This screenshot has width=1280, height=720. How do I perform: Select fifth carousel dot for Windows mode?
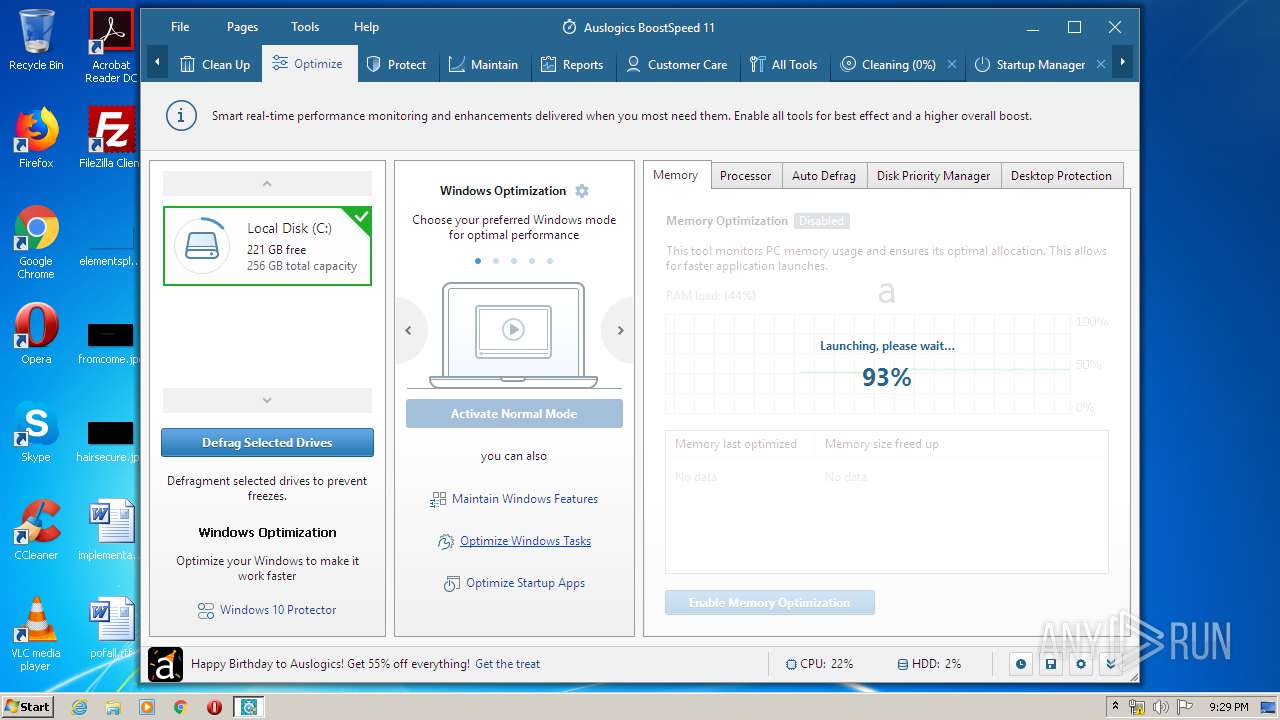(x=550, y=261)
